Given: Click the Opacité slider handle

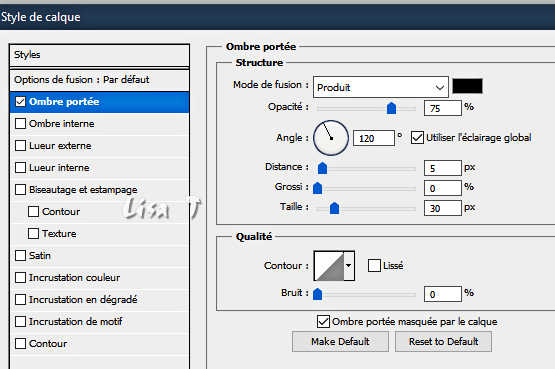Looking at the screenshot, I should point(391,108).
